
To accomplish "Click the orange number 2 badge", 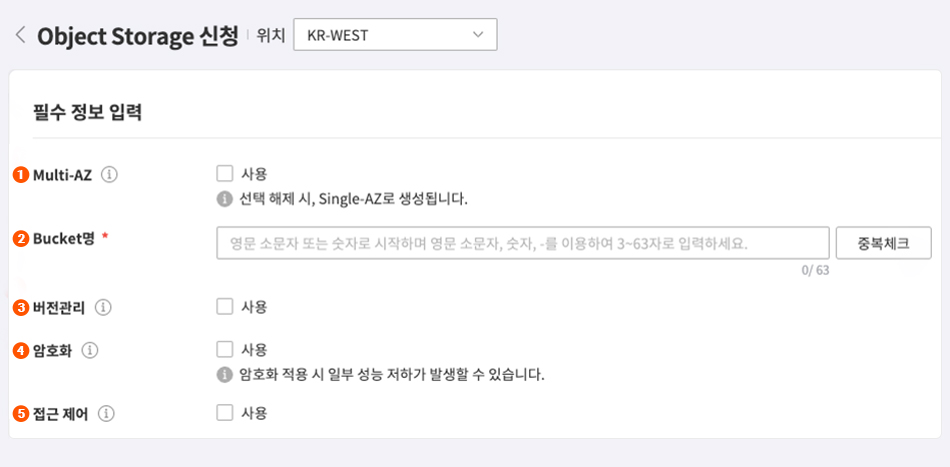I will (x=20, y=239).
